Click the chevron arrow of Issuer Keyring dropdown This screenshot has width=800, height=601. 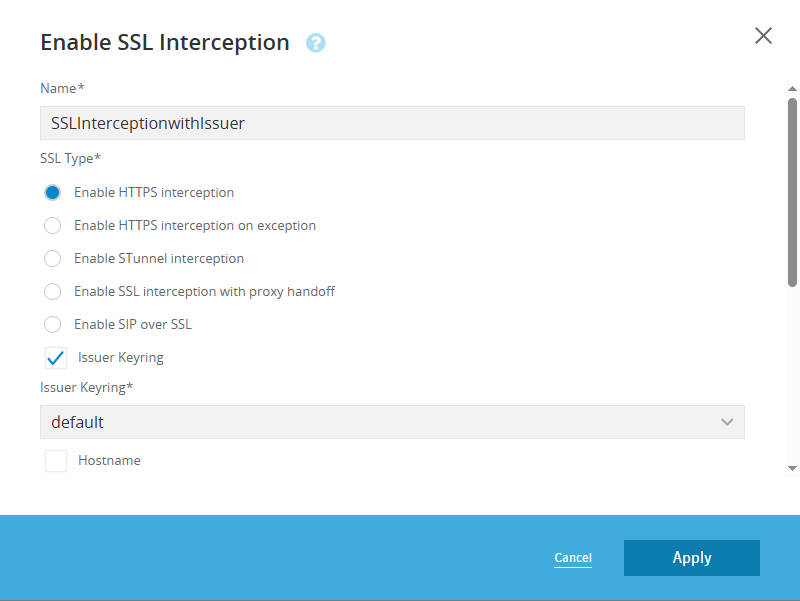[727, 422]
